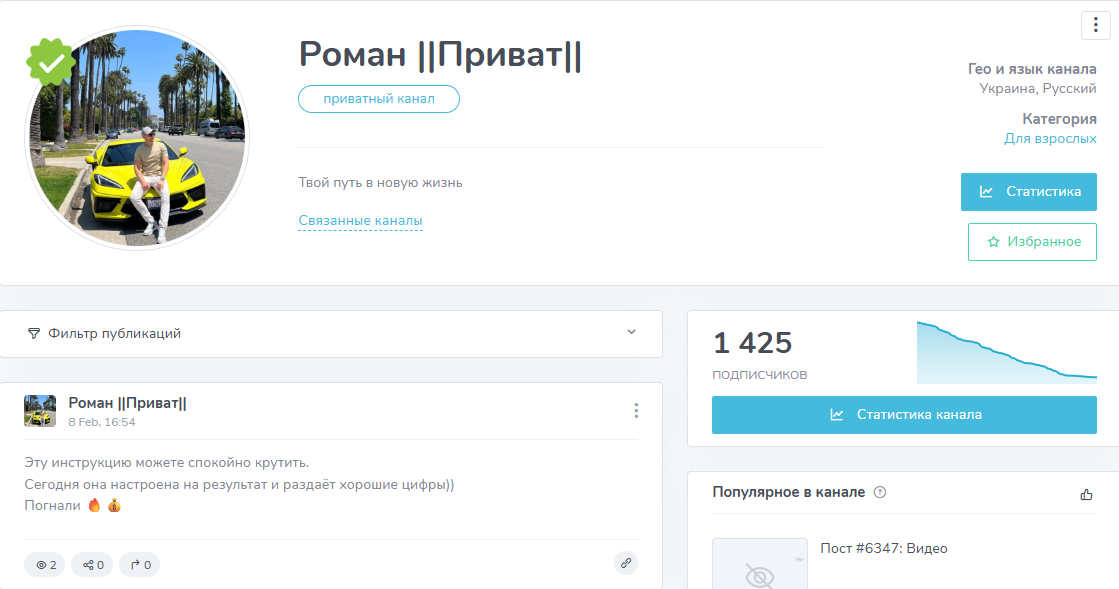Screen dimensions: 1119x589
Task: Click the post shares counter
Action: coord(93,565)
